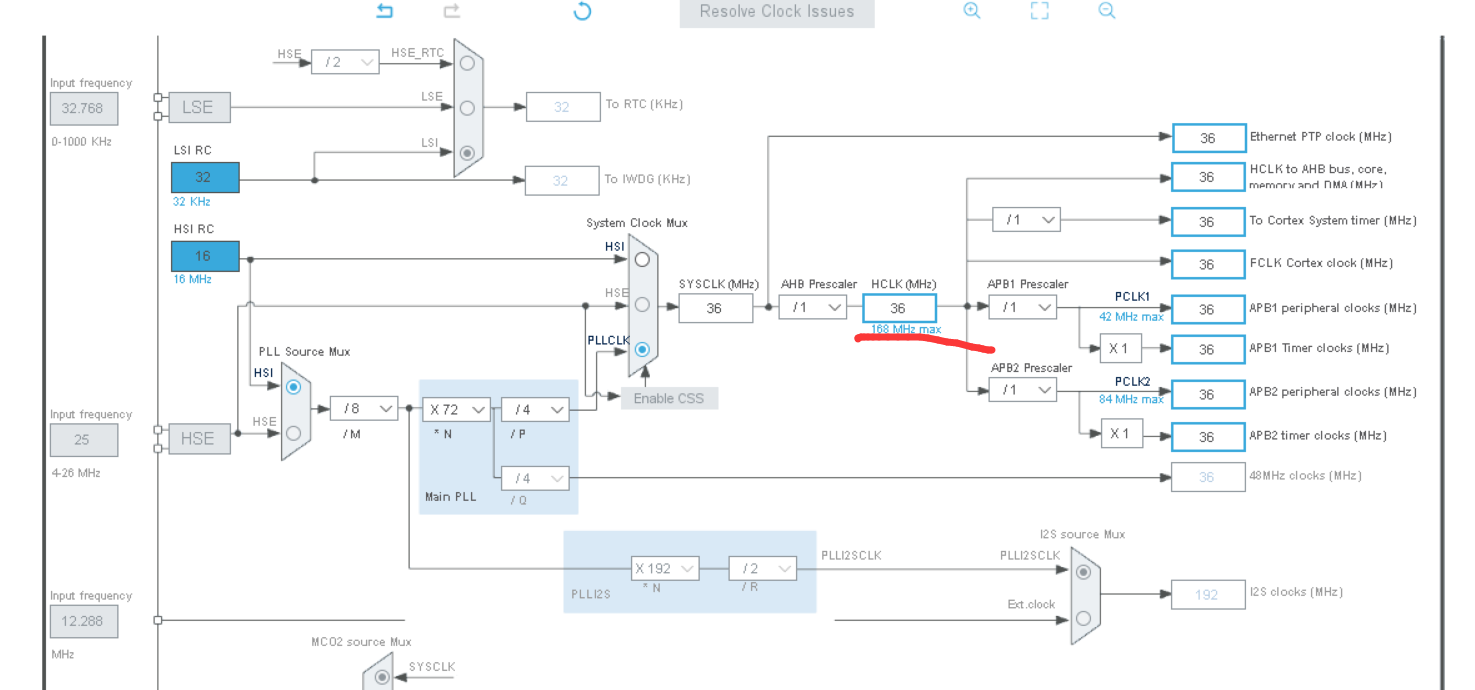Click the Cortex System timer value box

(1208, 222)
